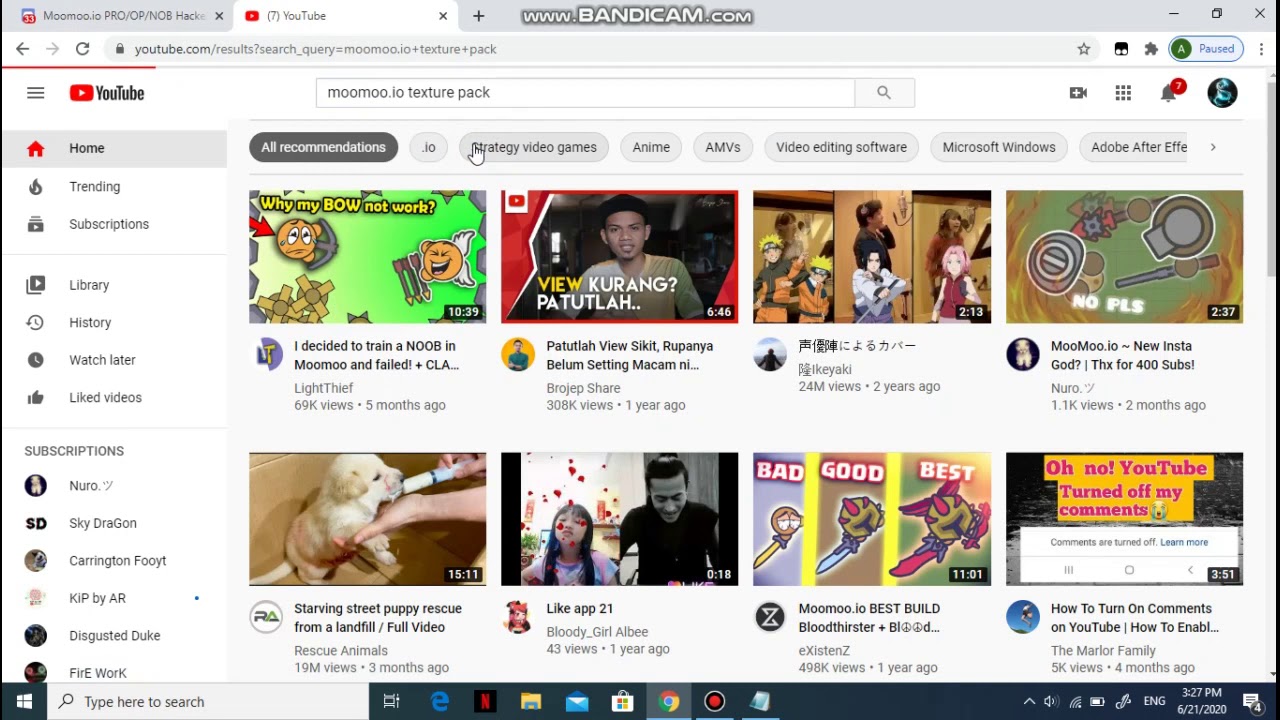Viewport: 1280px width, 720px height.
Task: Open 'I decided to train a NOOB' video title
Action: [x=376, y=355]
